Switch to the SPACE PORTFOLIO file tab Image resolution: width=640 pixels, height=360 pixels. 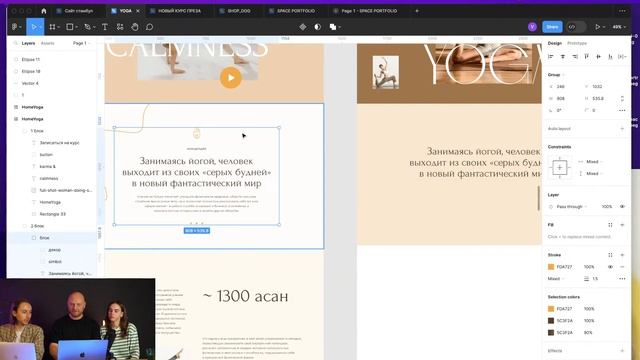pos(296,11)
